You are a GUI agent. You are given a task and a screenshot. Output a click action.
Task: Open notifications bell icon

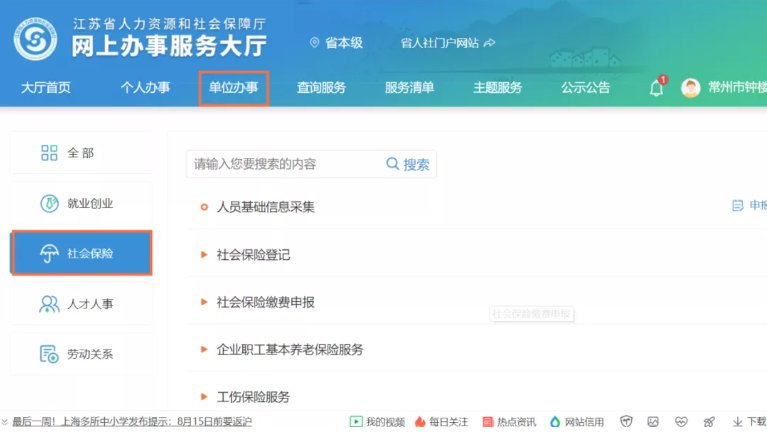click(656, 88)
